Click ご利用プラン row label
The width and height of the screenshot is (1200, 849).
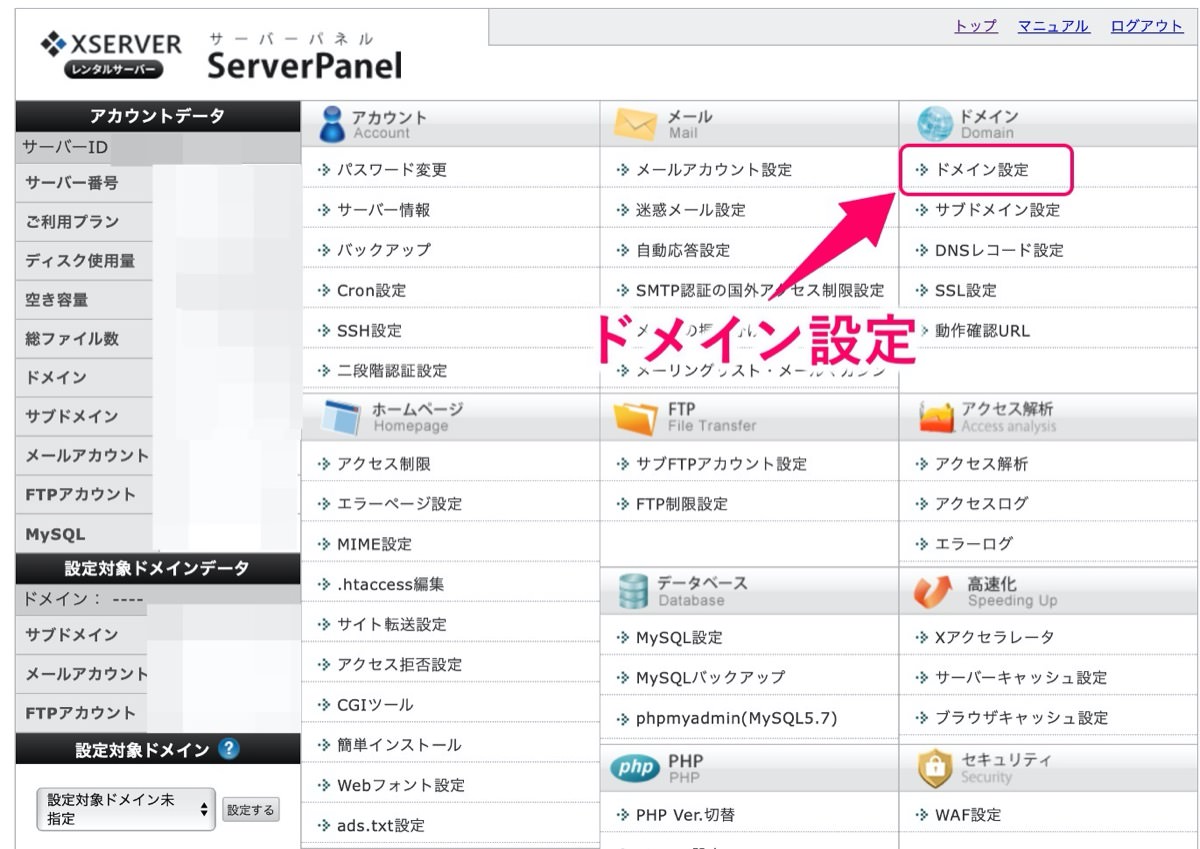(x=72, y=222)
